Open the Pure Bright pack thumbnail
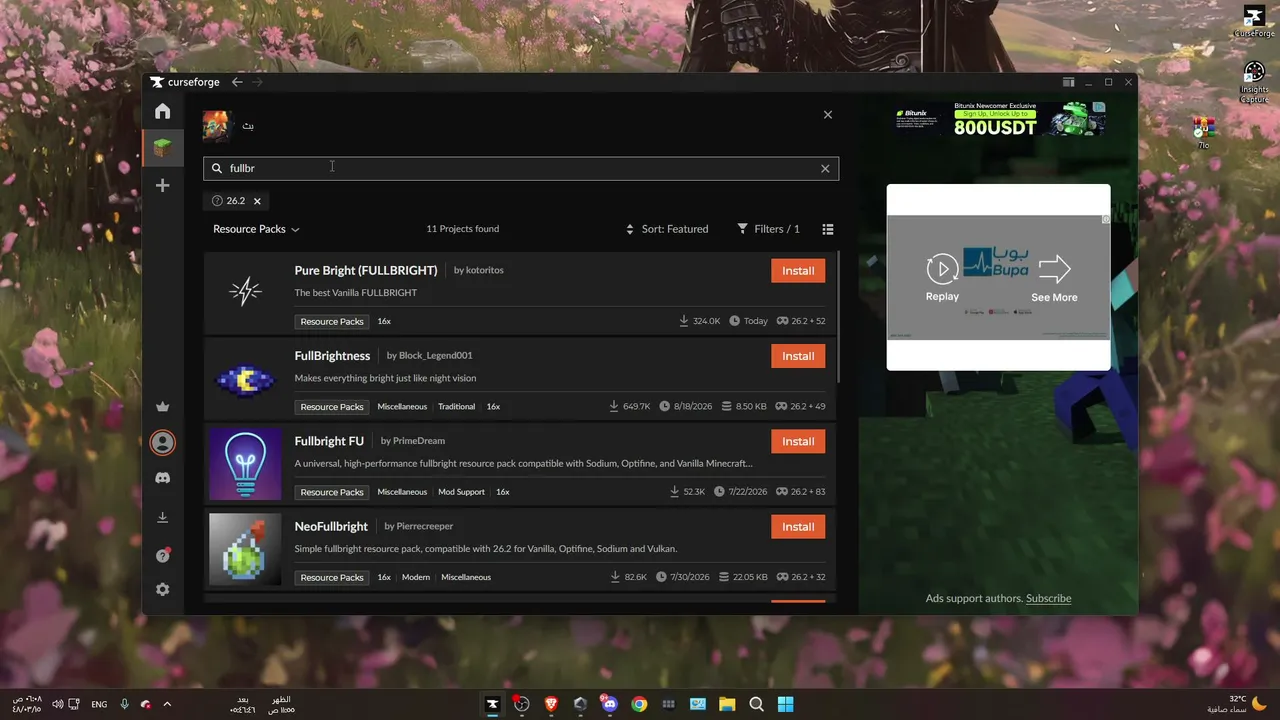1280x720 pixels. [x=245, y=292]
